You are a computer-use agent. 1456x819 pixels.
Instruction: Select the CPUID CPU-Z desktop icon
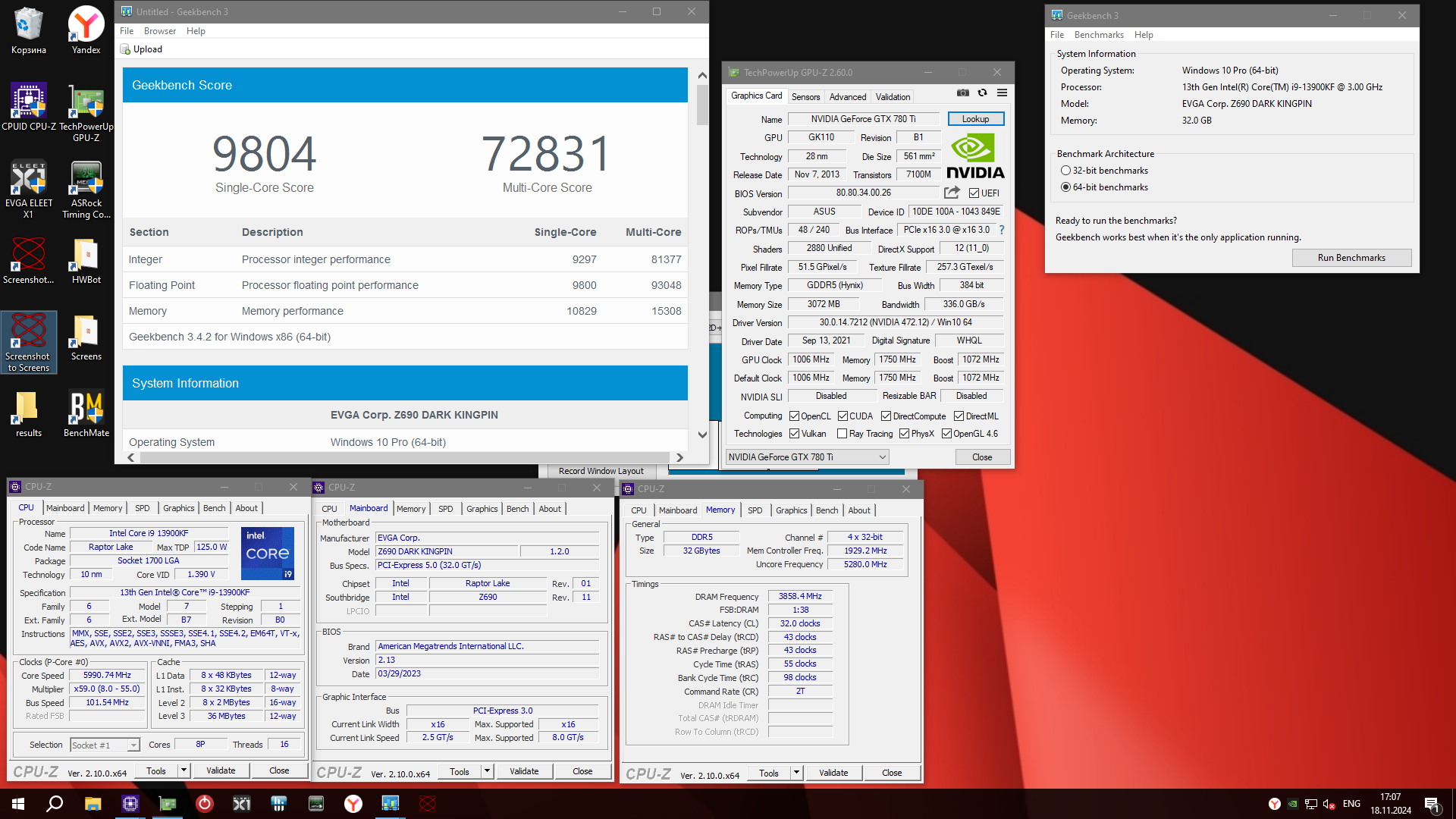pyautogui.click(x=29, y=106)
